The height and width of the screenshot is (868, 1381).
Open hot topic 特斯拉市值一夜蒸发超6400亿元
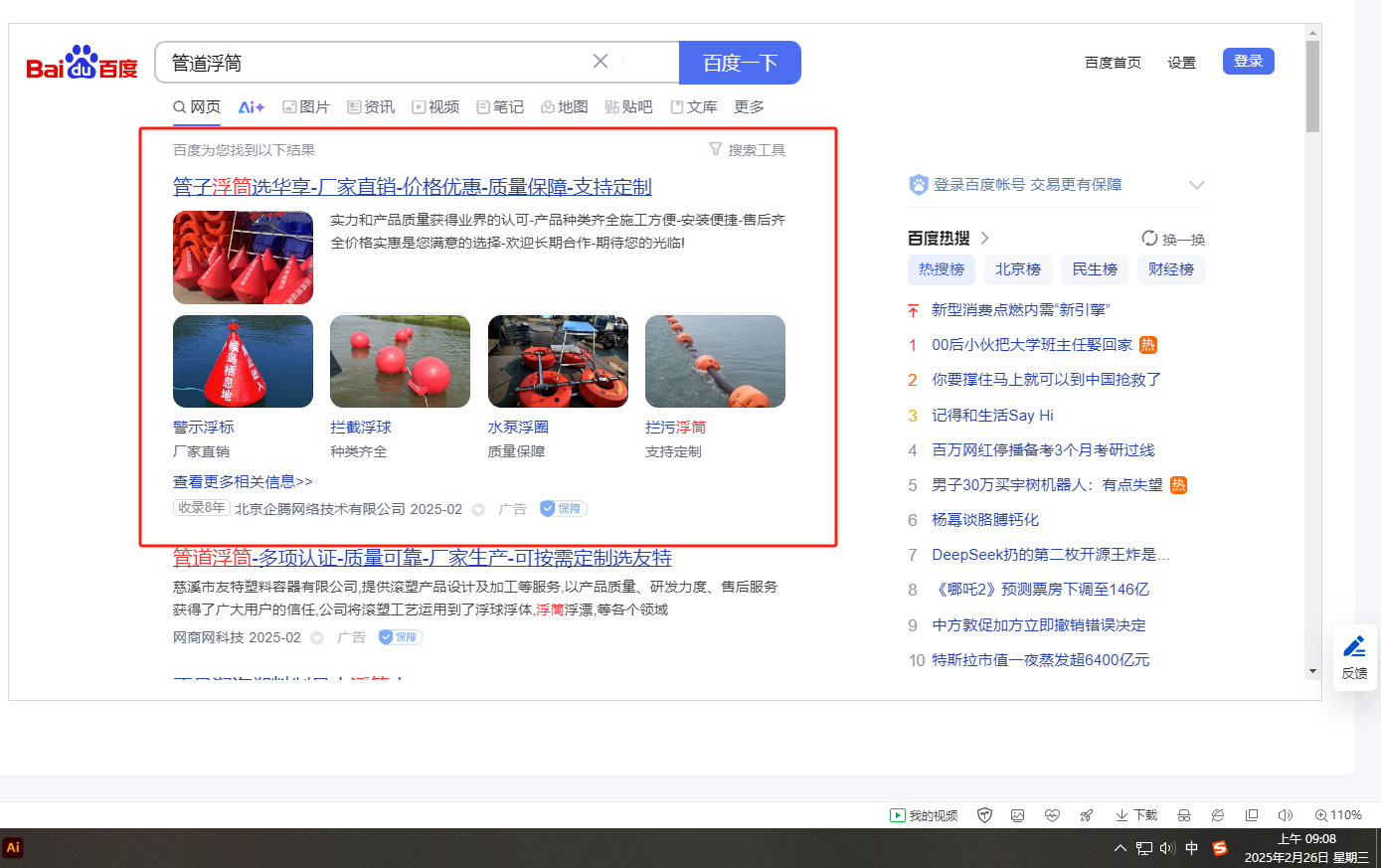[1041, 660]
